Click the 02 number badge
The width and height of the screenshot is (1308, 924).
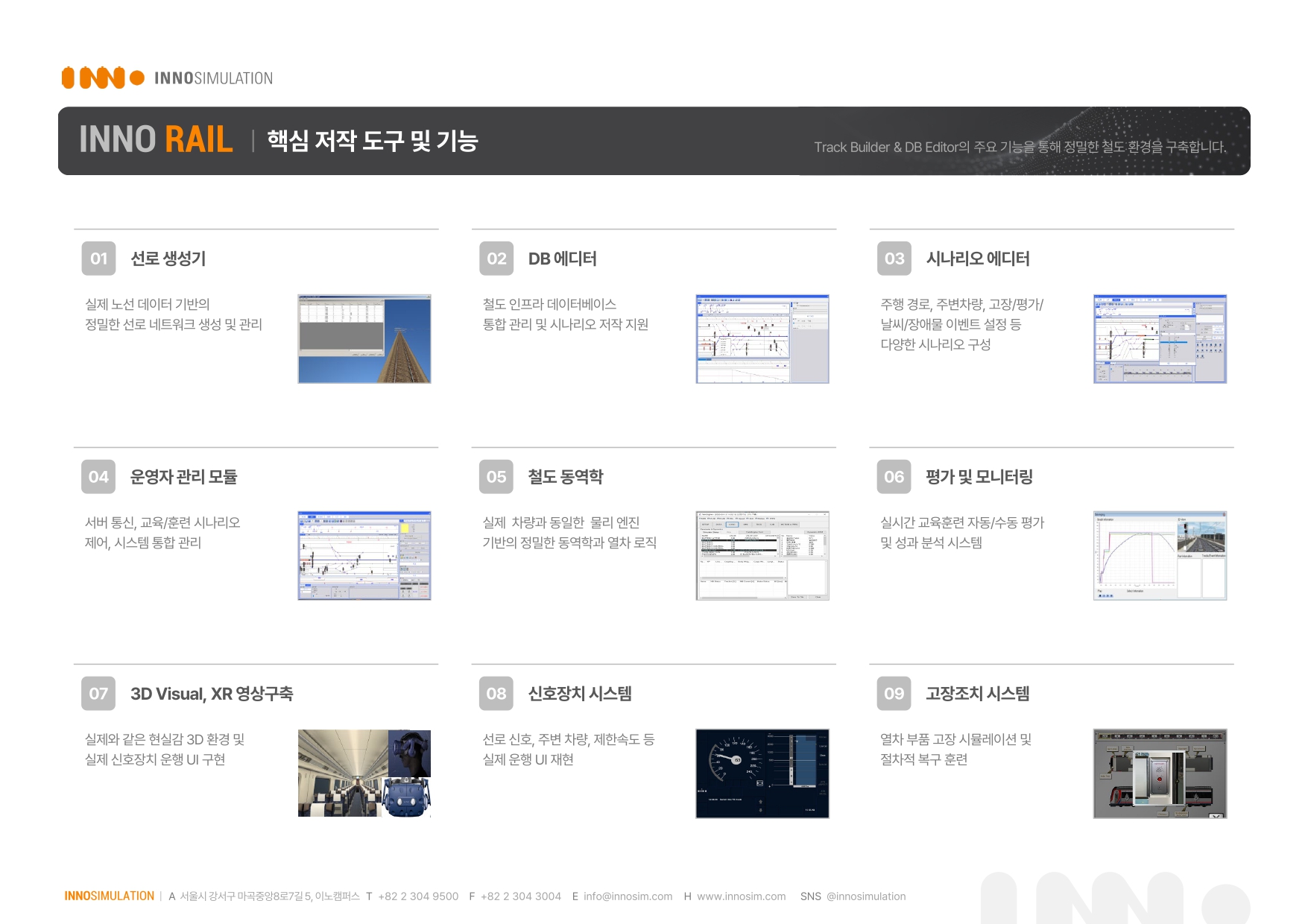(x=496, y=259)
